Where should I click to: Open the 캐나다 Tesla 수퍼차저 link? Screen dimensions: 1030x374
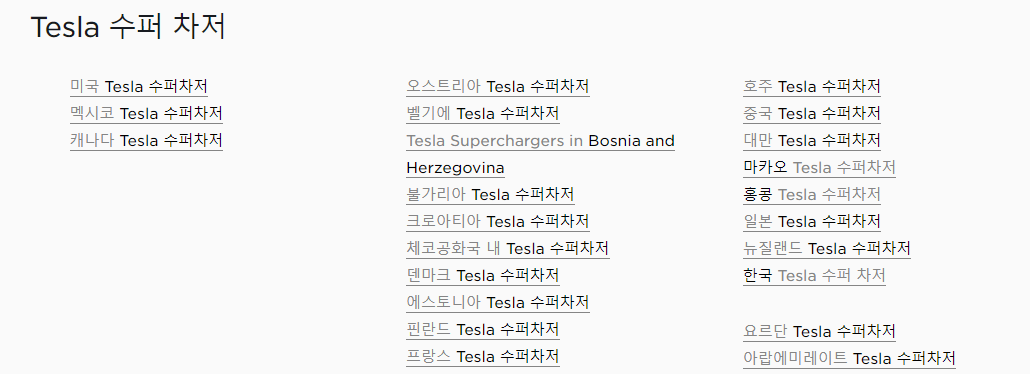pyautogui.click(x=146, y=141)
